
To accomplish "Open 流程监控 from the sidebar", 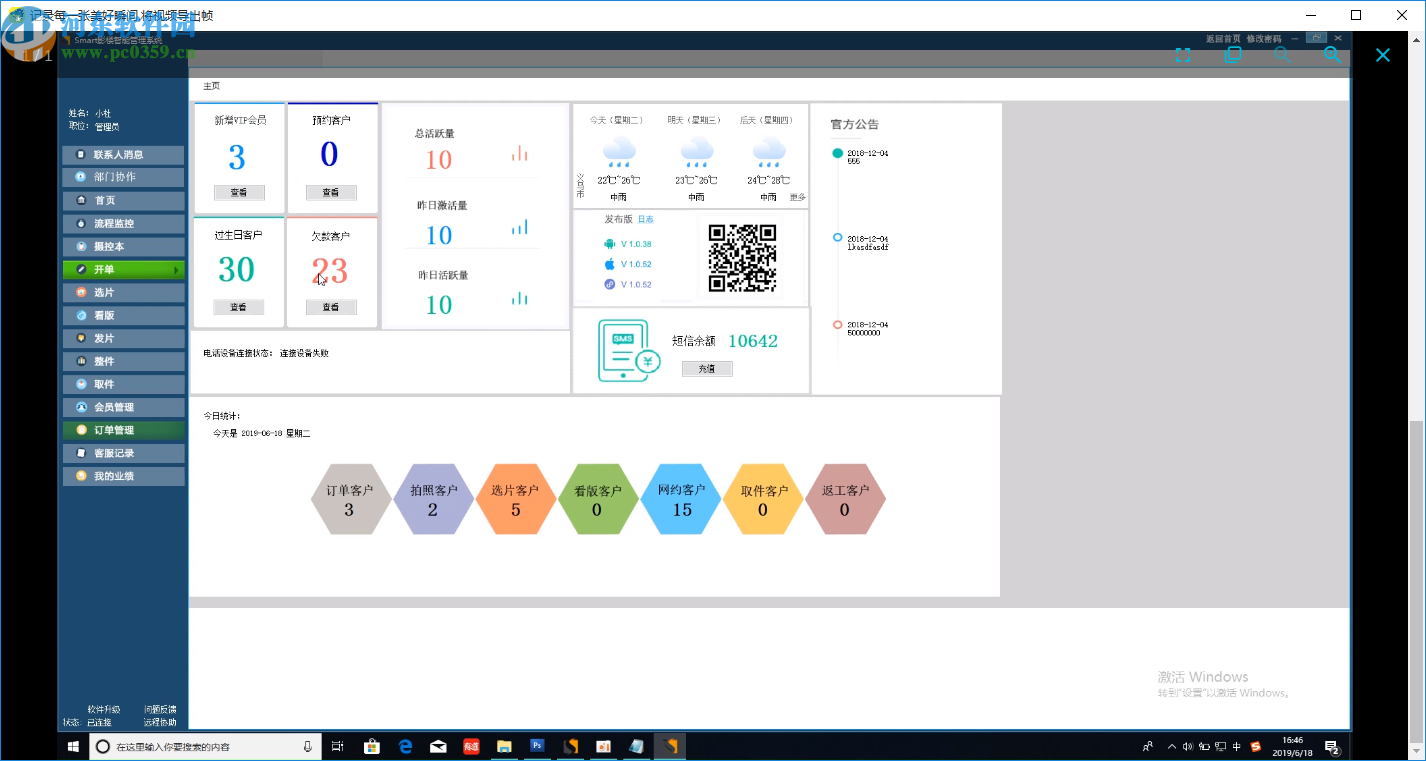I will pos(122,223).
